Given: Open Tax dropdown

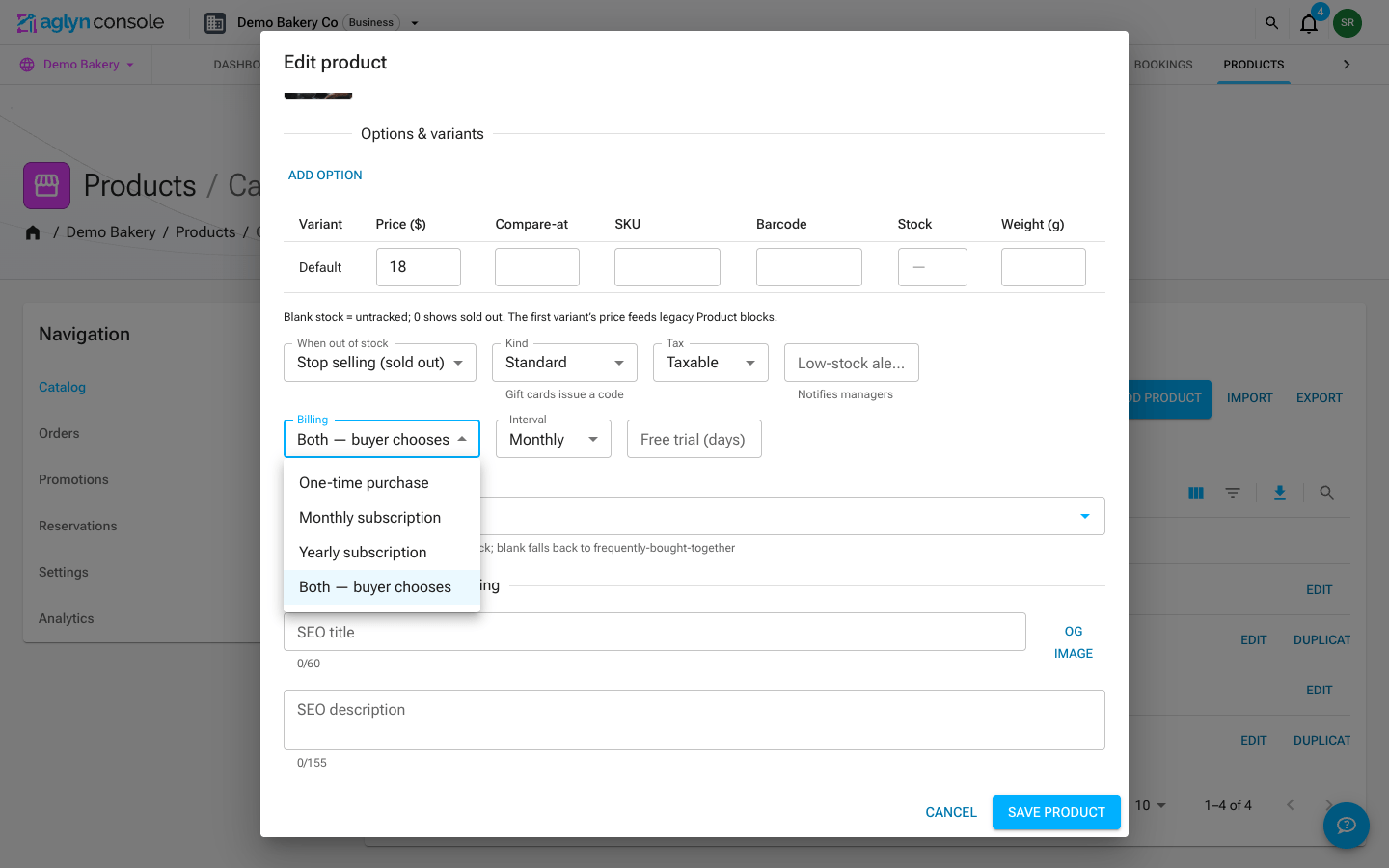Looking at the screenshot, I should point(711,363).
